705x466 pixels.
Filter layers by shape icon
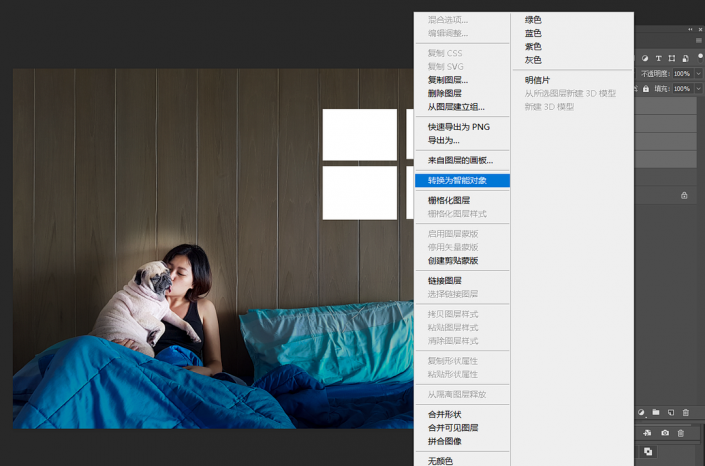pos(670,58)
